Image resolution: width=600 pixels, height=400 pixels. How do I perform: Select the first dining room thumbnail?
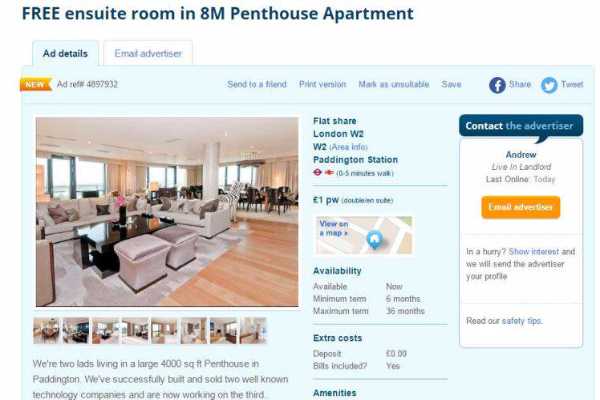pyautogui.click(x=47, y=331)
